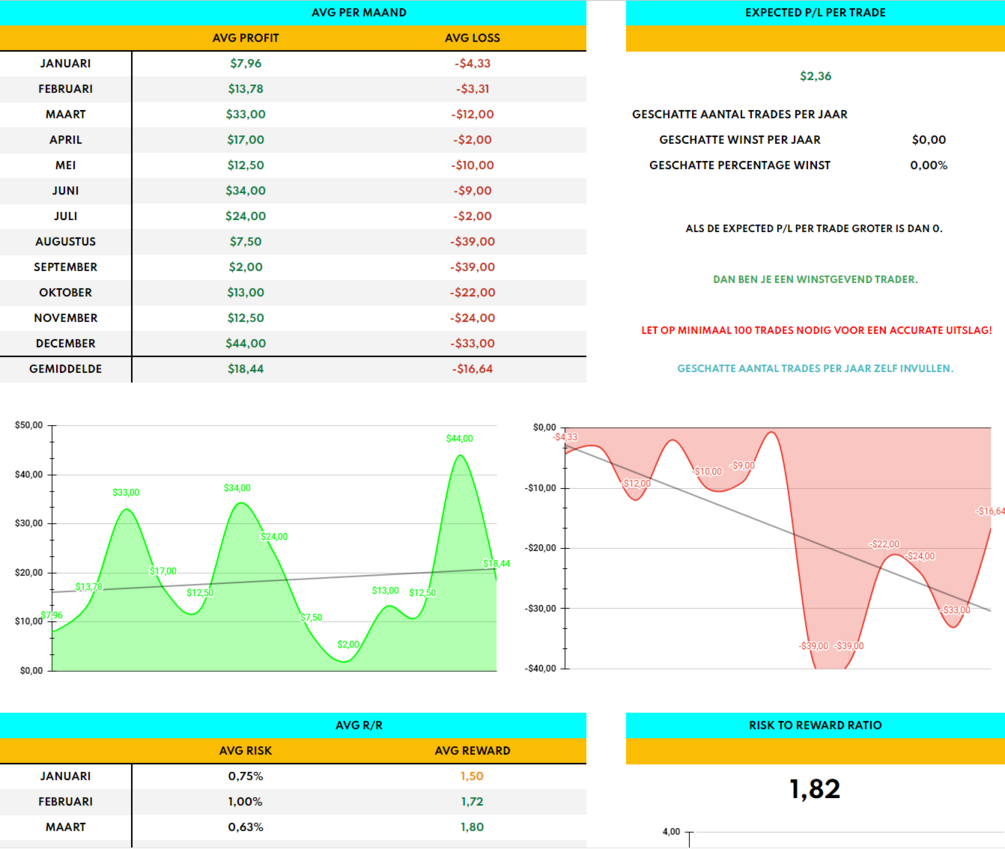
Task: Select the AVG PER MAAND header
Action: 359,12
